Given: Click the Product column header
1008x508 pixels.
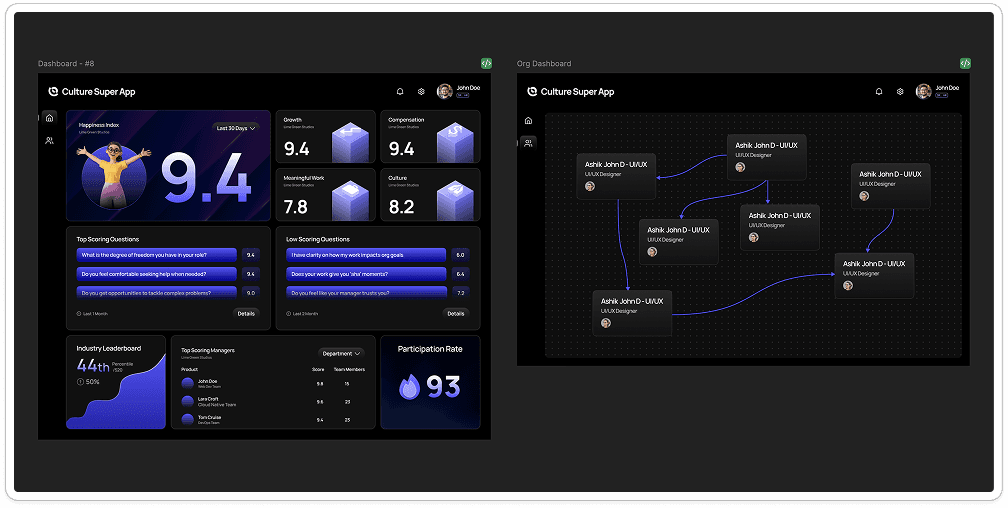Looking at the screenshot, I should (189, 370).
